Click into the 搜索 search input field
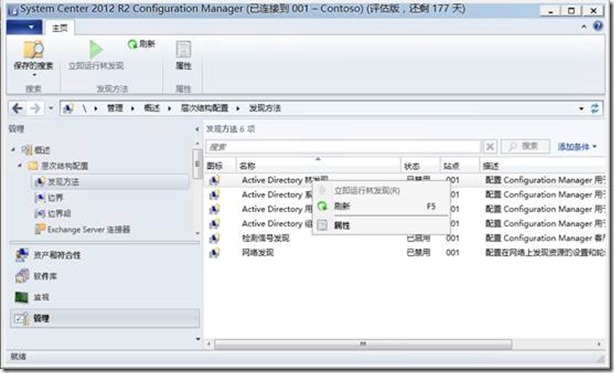The width and height of the screenshot is (614, 373). (343, 147)
